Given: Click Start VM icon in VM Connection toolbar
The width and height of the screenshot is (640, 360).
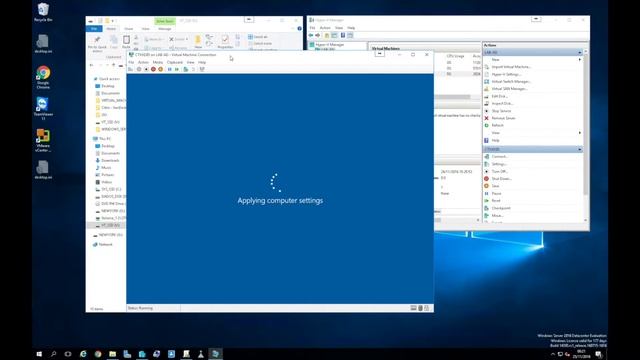Looking at the screenshot, I should (x=139, y=69).
